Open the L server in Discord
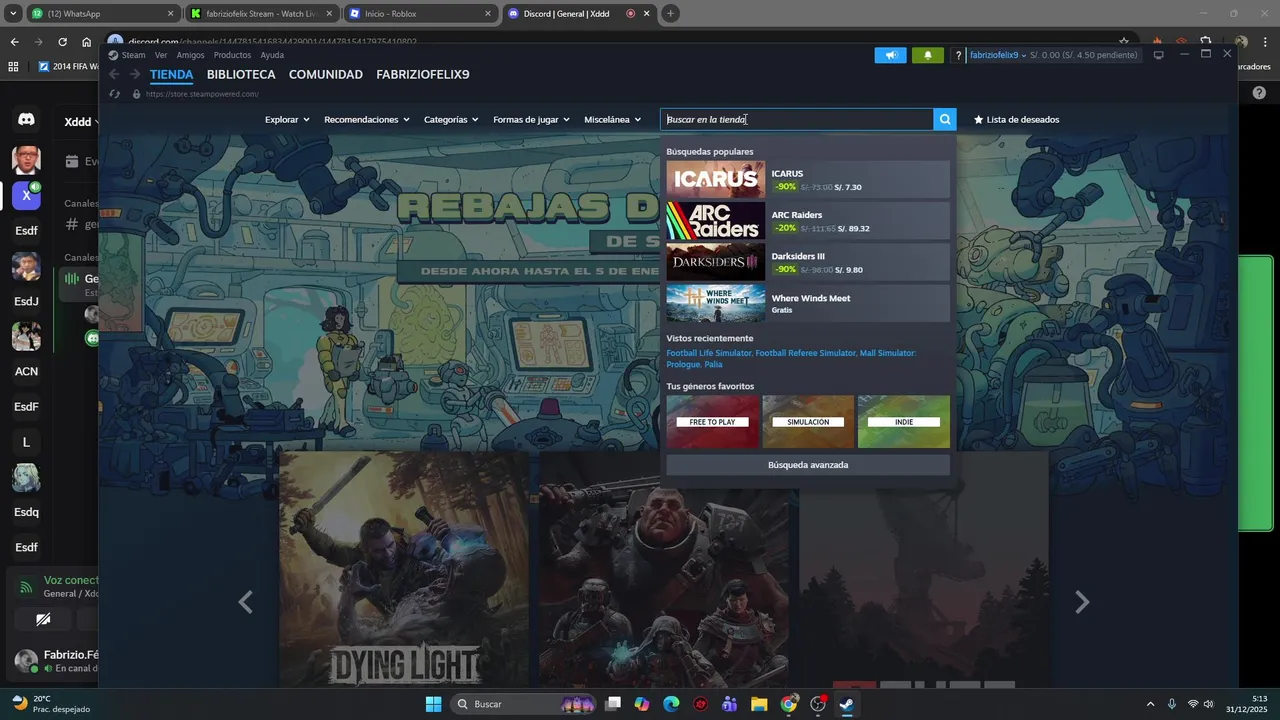Image resolution: width=1280 pixels, height=720 pixels. point(26,442)
